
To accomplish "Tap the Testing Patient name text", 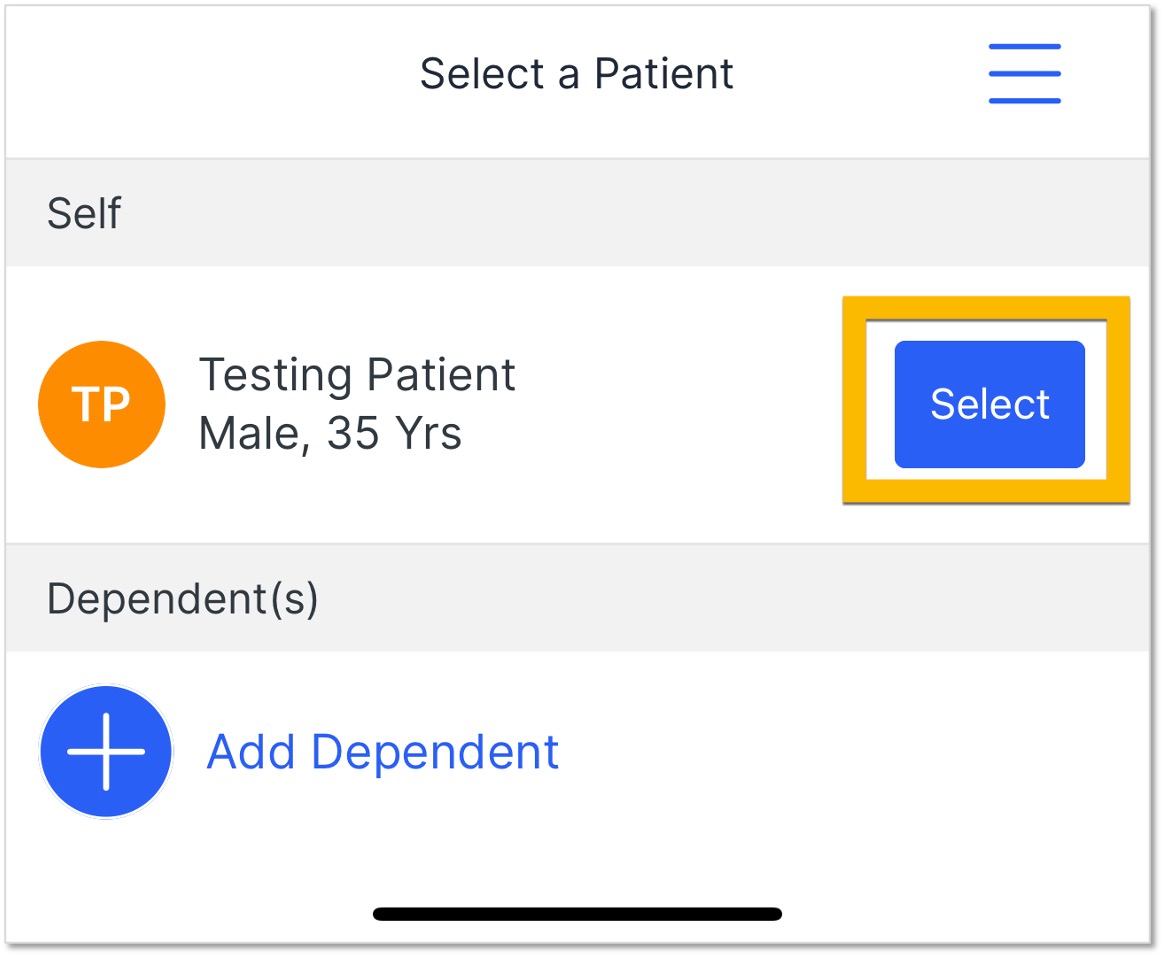I will [x=358, y=374].
